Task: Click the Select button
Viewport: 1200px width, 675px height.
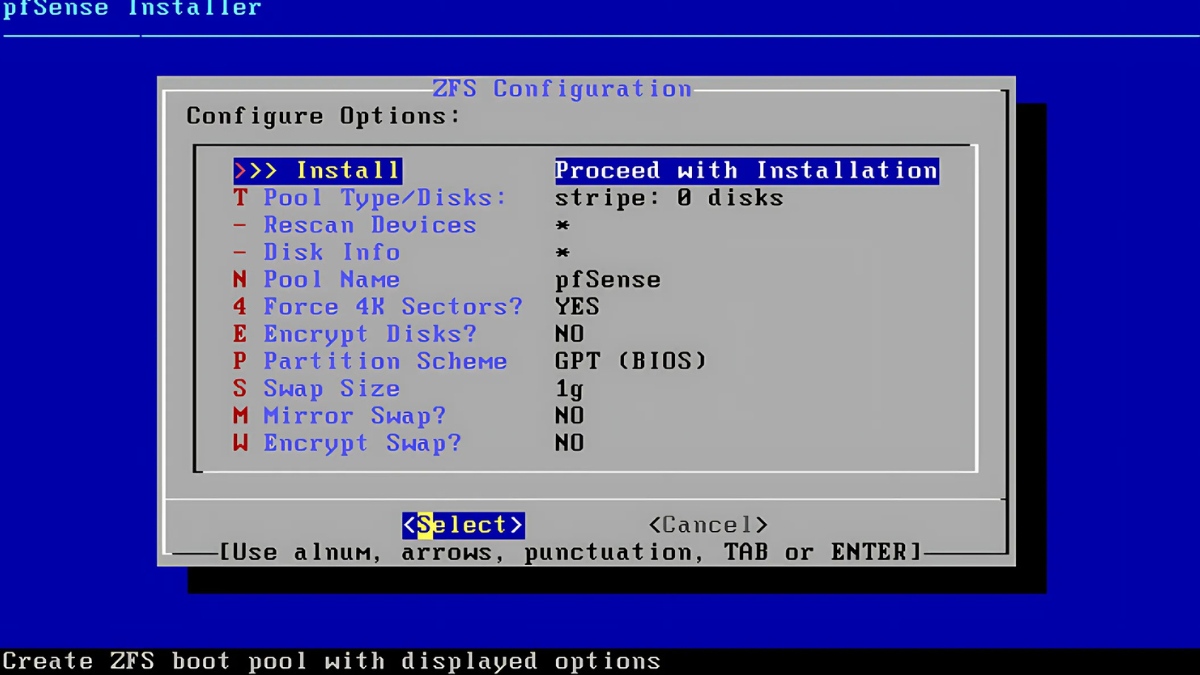Action: 463,525
